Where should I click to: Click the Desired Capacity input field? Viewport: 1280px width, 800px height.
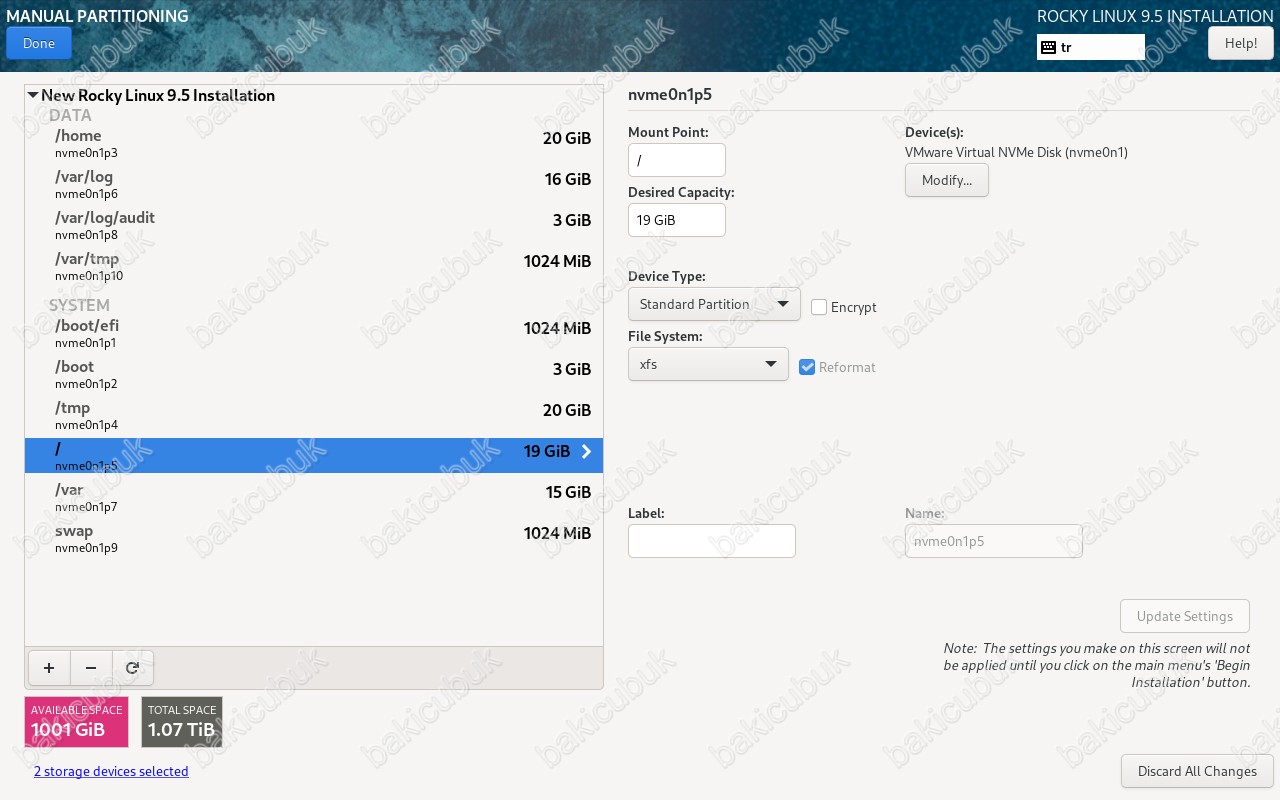[x=677, y=220]
